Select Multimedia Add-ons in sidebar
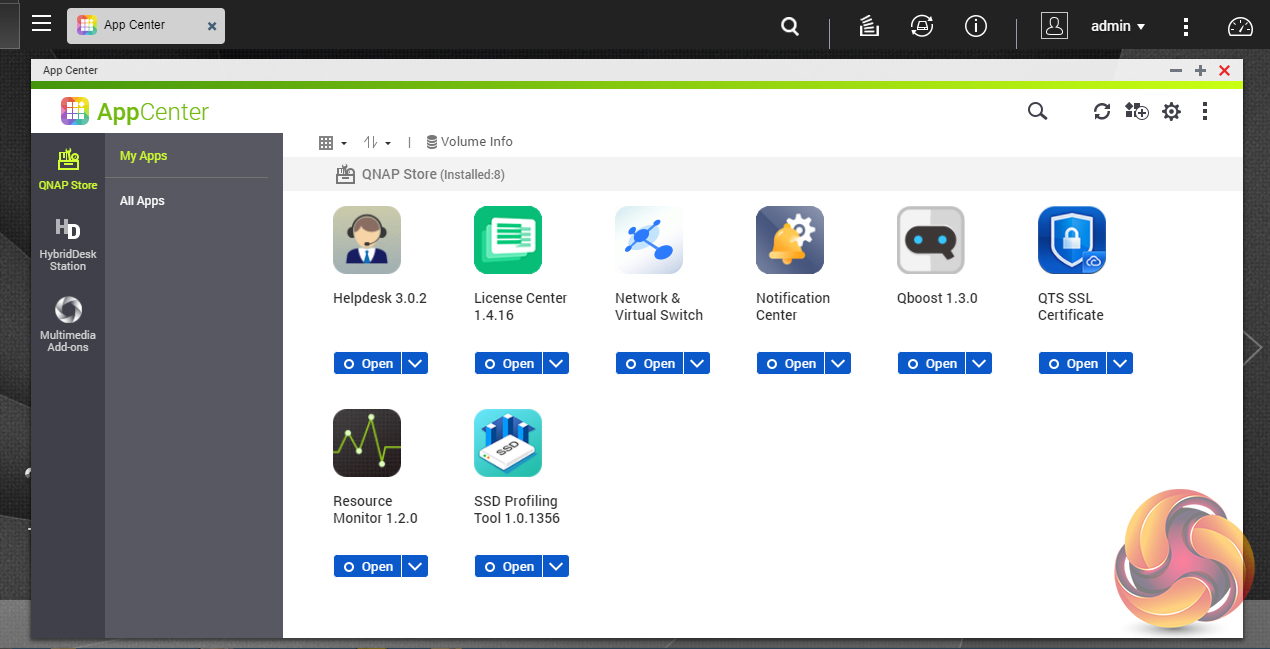 click(x=68, y=324)
